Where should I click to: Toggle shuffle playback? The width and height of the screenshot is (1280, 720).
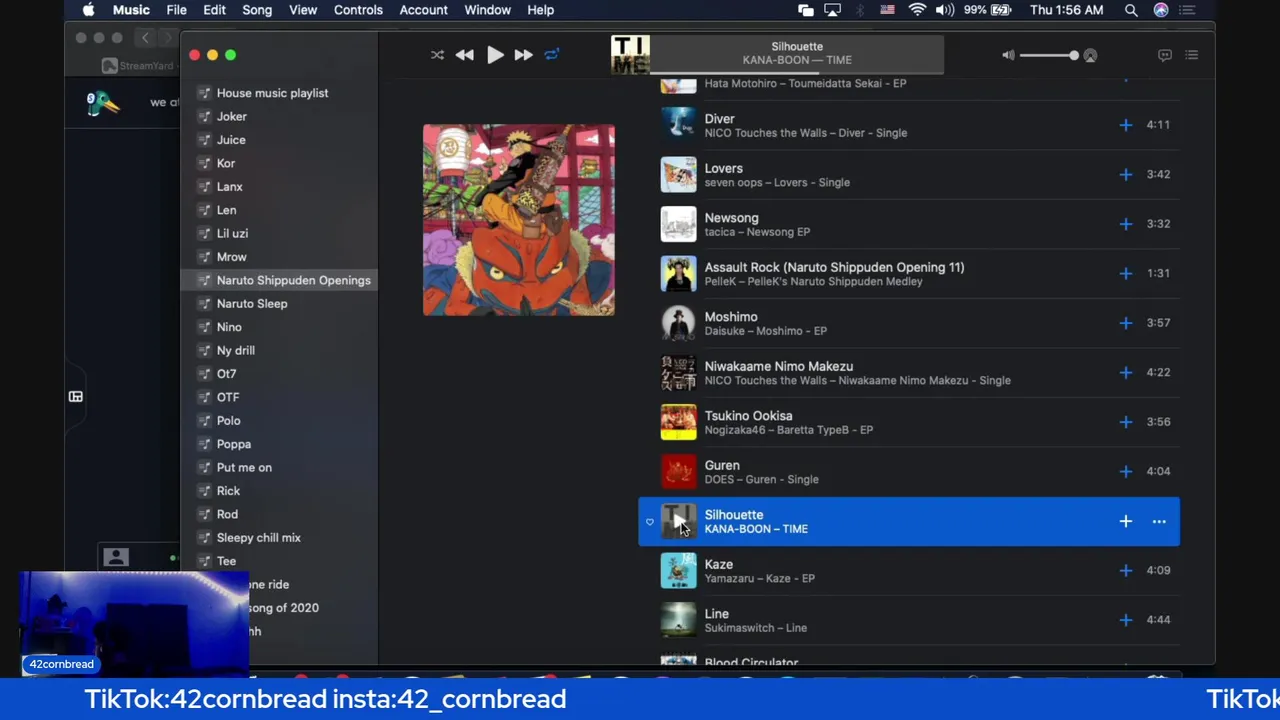tap(437, 55)
